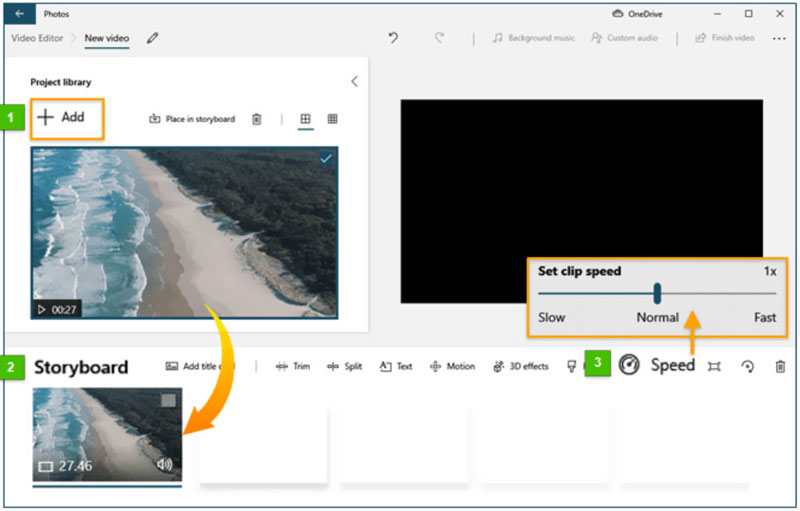Screen dimensions: 800x511
Task: Open the Split tool
Action: 344,366
